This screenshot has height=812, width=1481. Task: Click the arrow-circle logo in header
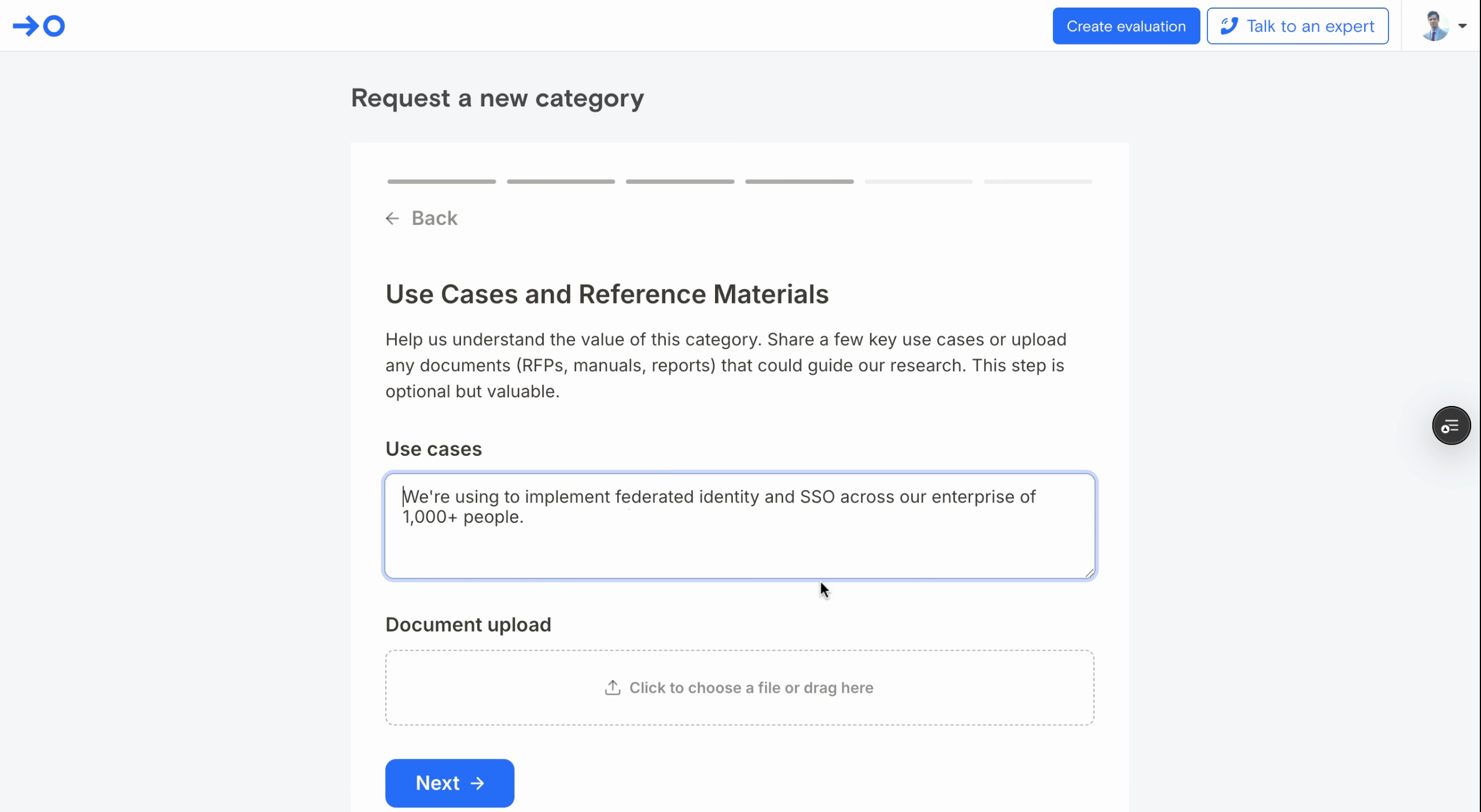tap(39, 26)
